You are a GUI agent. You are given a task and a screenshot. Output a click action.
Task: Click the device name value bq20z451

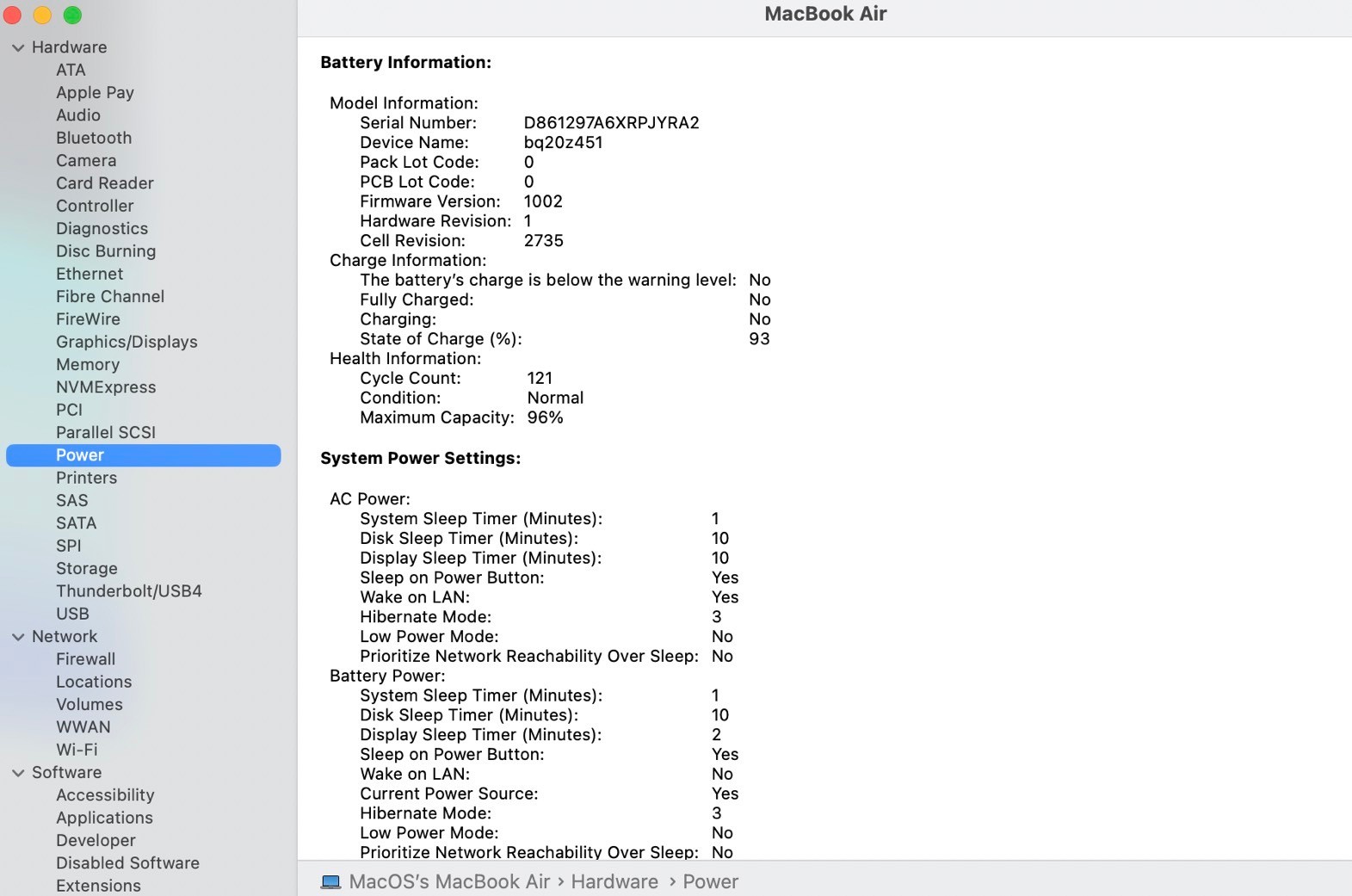[x=563, y=143]
